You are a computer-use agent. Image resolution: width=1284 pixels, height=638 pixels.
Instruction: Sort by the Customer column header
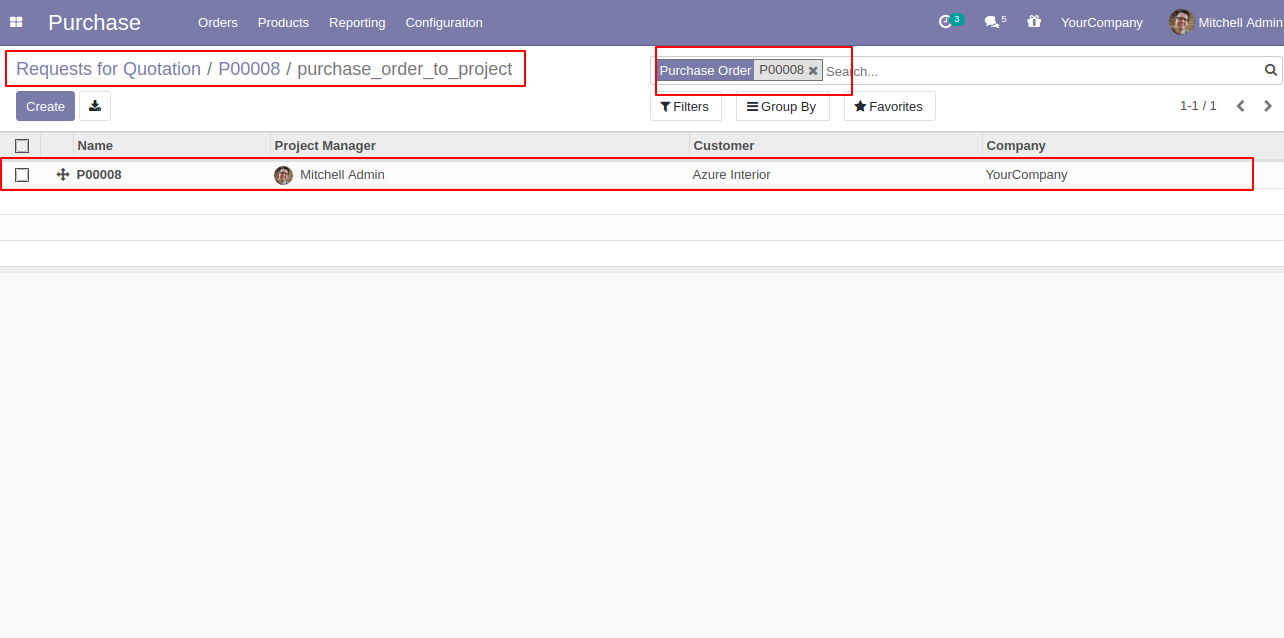pyautogui.click(x=836, y=146)
